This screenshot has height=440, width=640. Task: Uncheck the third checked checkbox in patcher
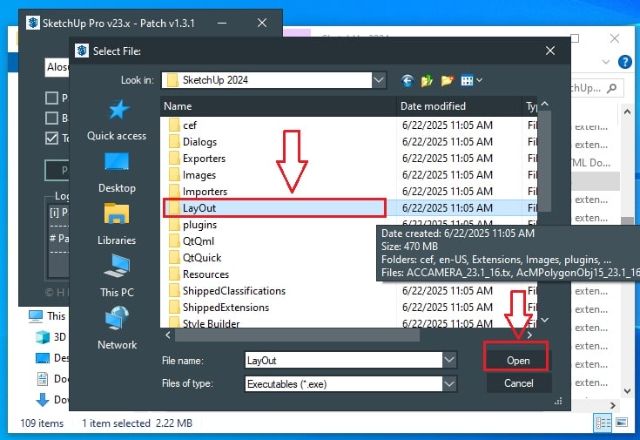tap(52, 138)
